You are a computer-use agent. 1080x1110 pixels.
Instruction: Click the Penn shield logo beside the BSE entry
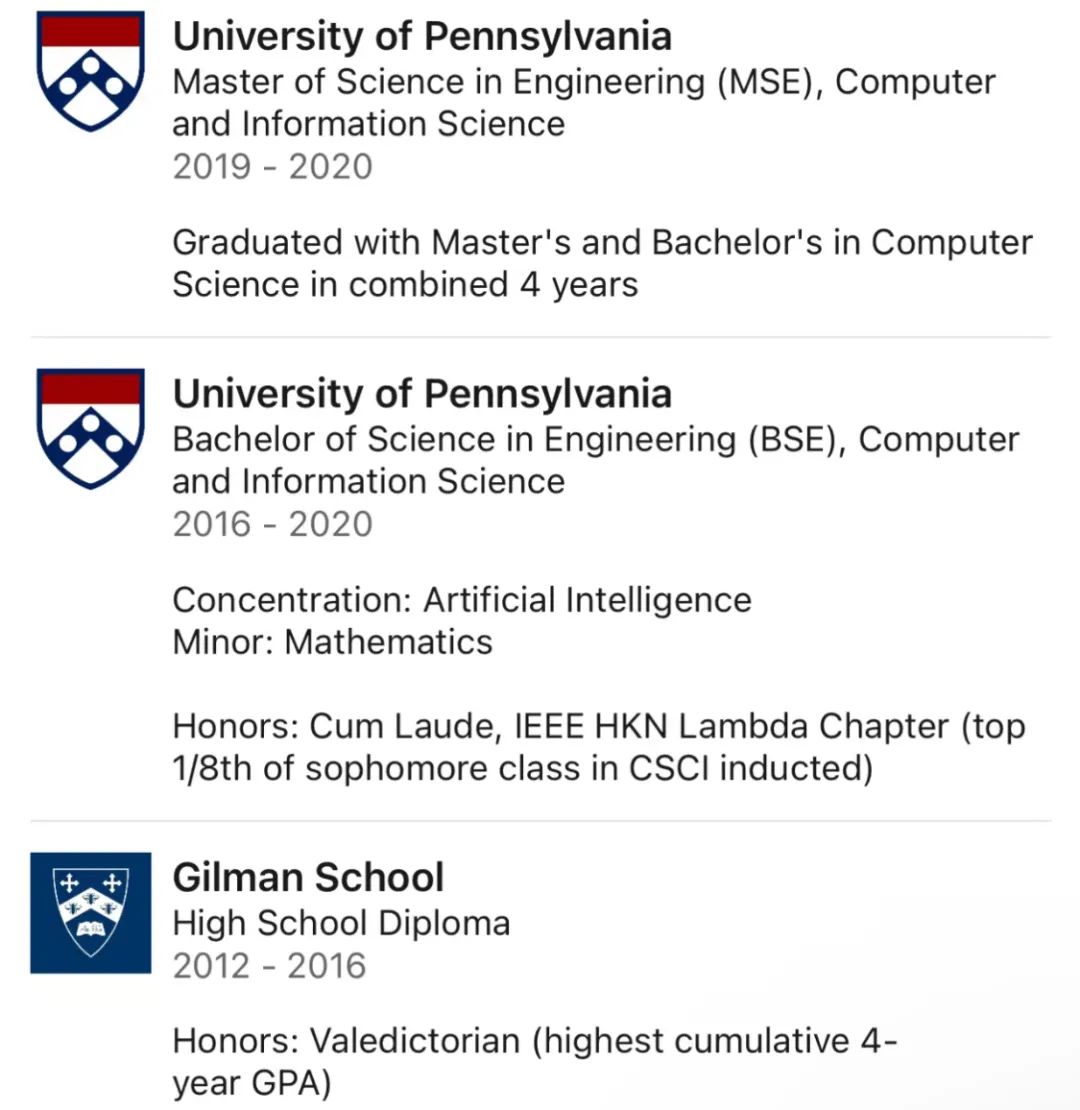click(x=91, y=428)
